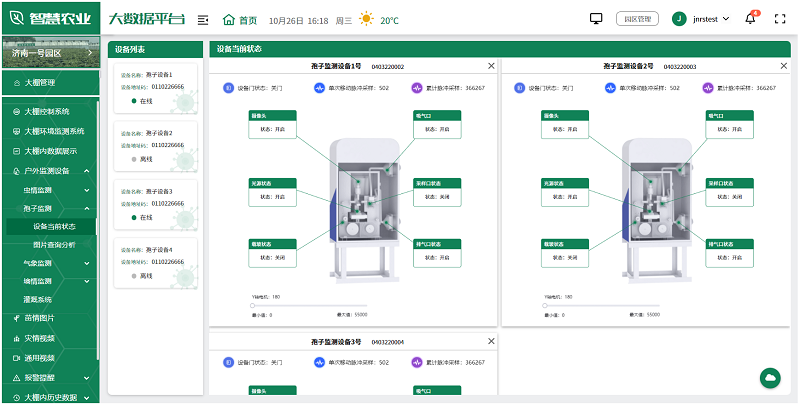Viewport: 800px width, 405px height.
Task: Collapse the sidebar with the hamburger icon
Action: [x=203, y=19]
